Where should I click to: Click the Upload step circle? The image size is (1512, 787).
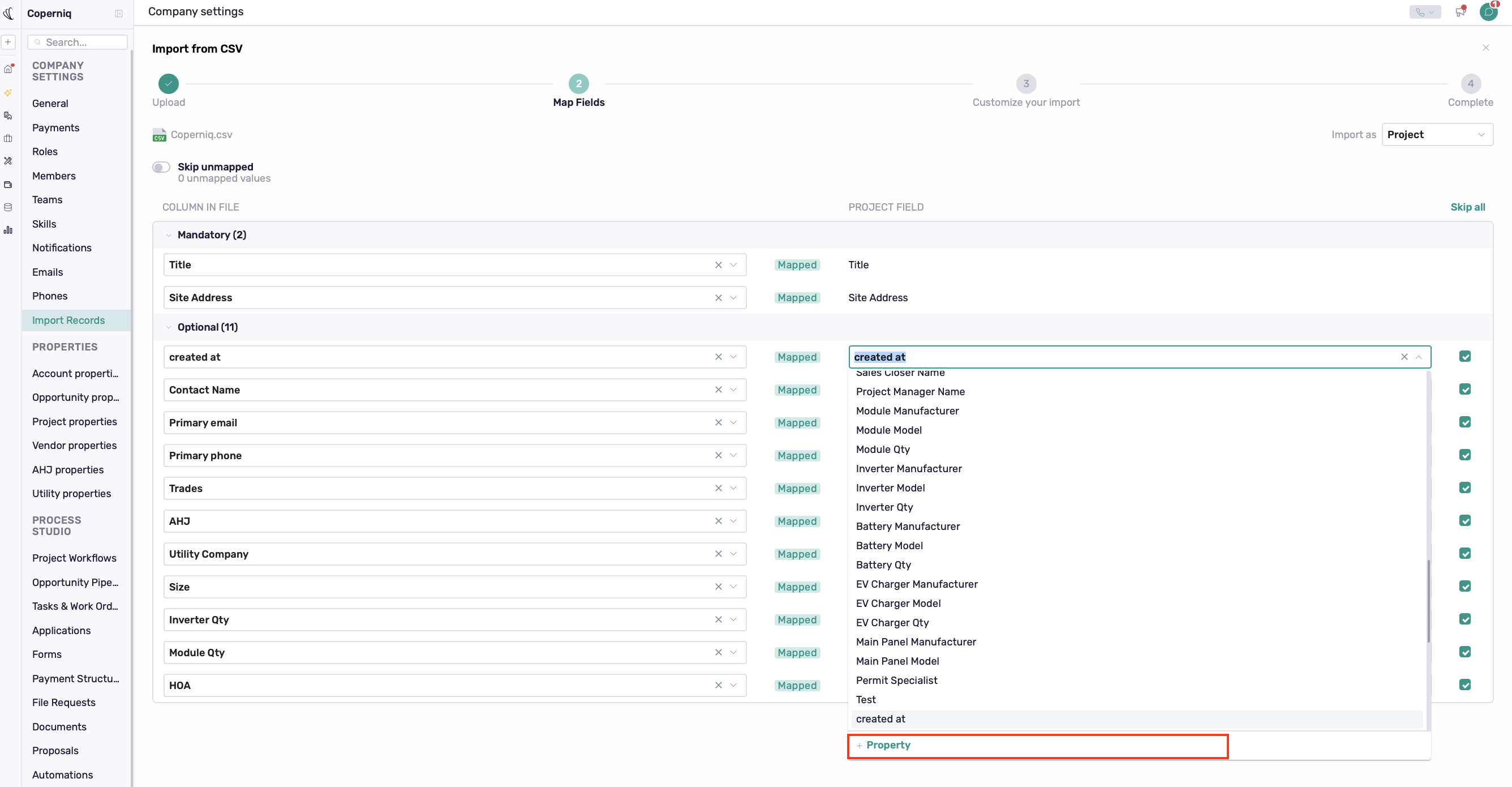point(169,83)
